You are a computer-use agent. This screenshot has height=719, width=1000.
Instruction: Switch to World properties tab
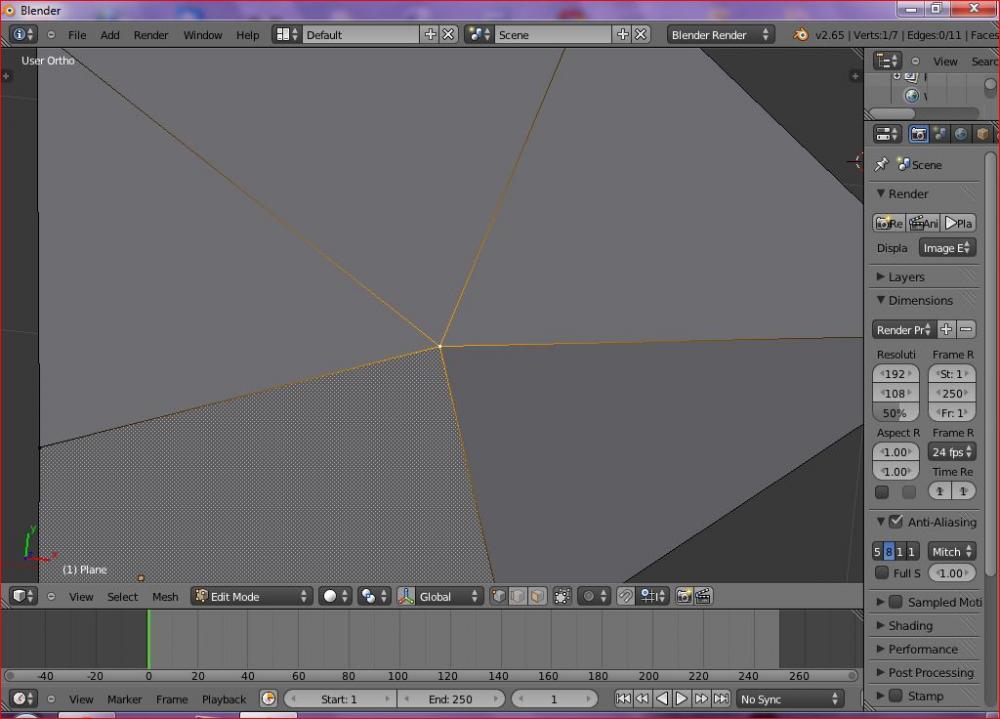[960, 134]
